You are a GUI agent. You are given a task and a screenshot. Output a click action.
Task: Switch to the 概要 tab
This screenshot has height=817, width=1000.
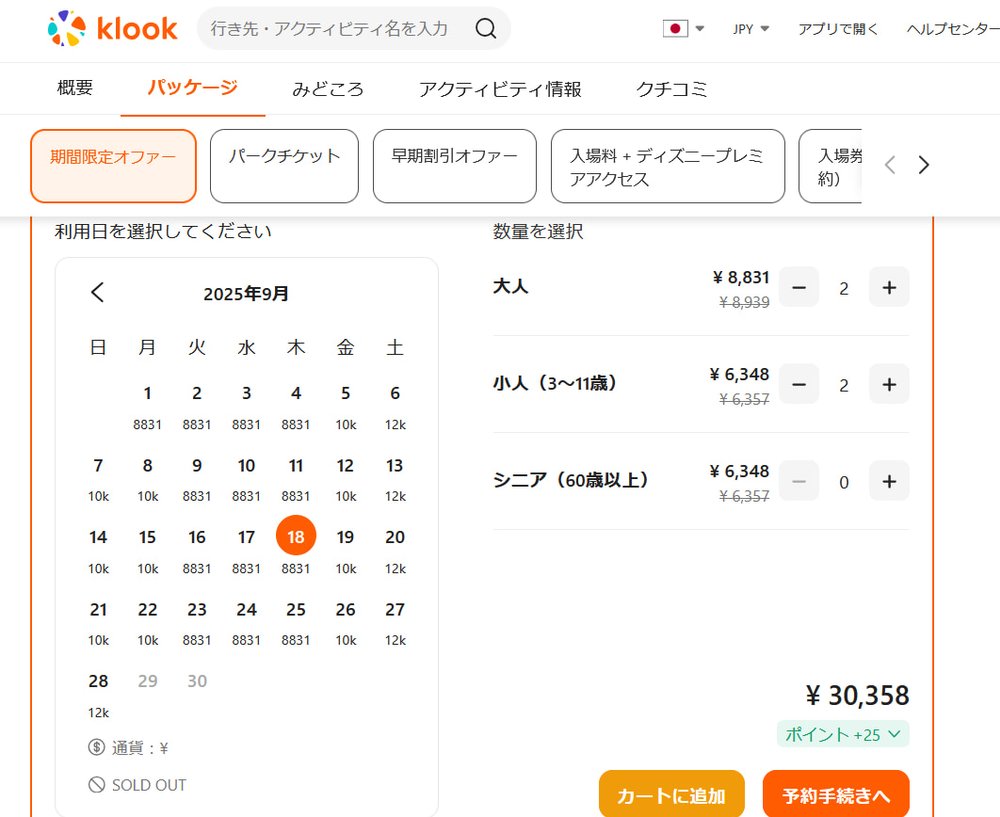pyautogui.click(x=74, y=89)
